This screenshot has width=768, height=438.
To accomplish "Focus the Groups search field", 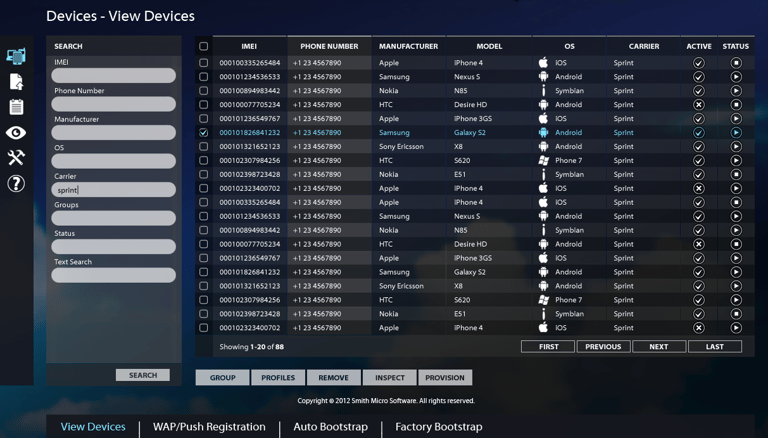I will tap(114, 218).
